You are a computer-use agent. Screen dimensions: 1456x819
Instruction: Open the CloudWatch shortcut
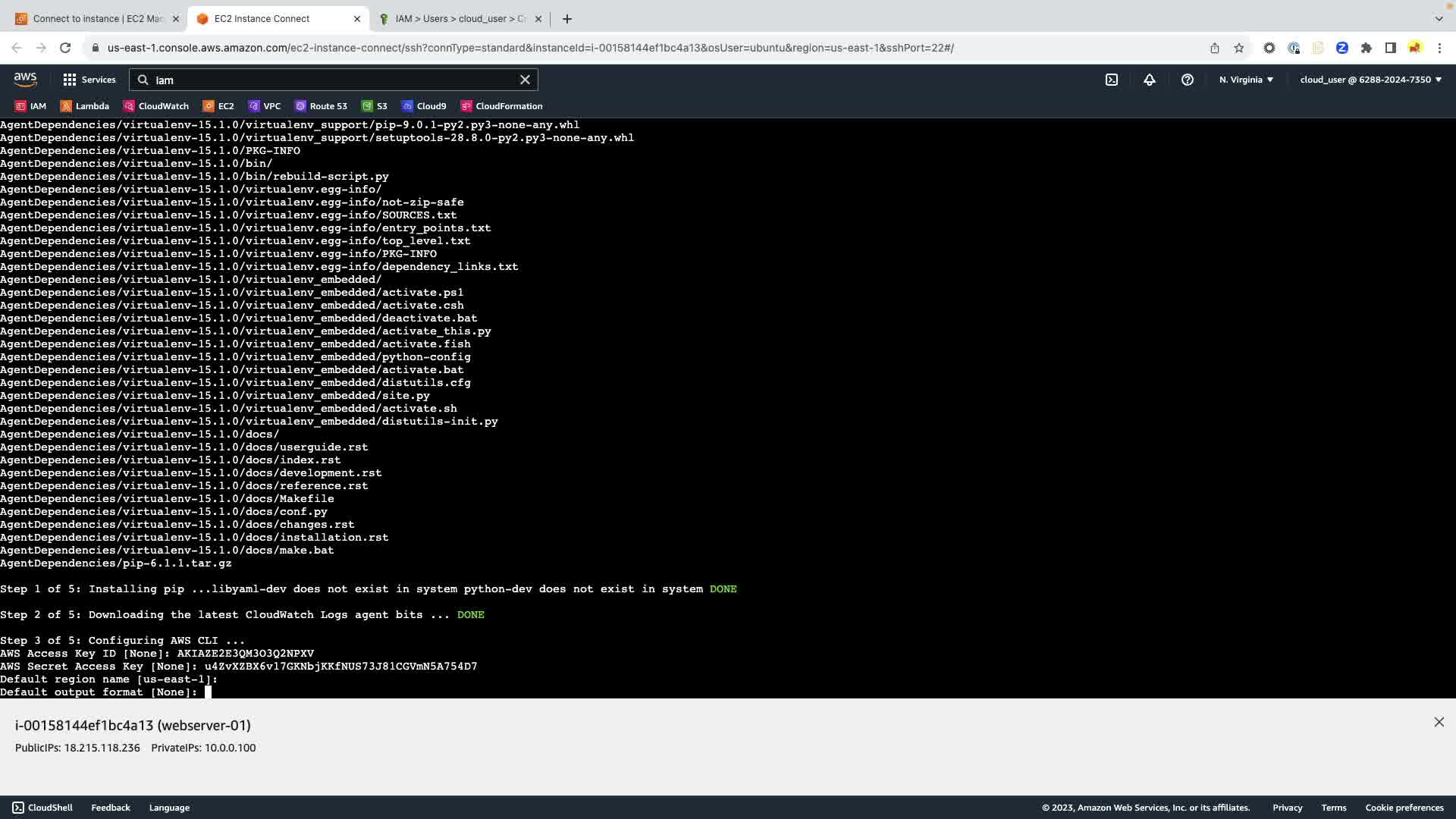pos(156,106)
